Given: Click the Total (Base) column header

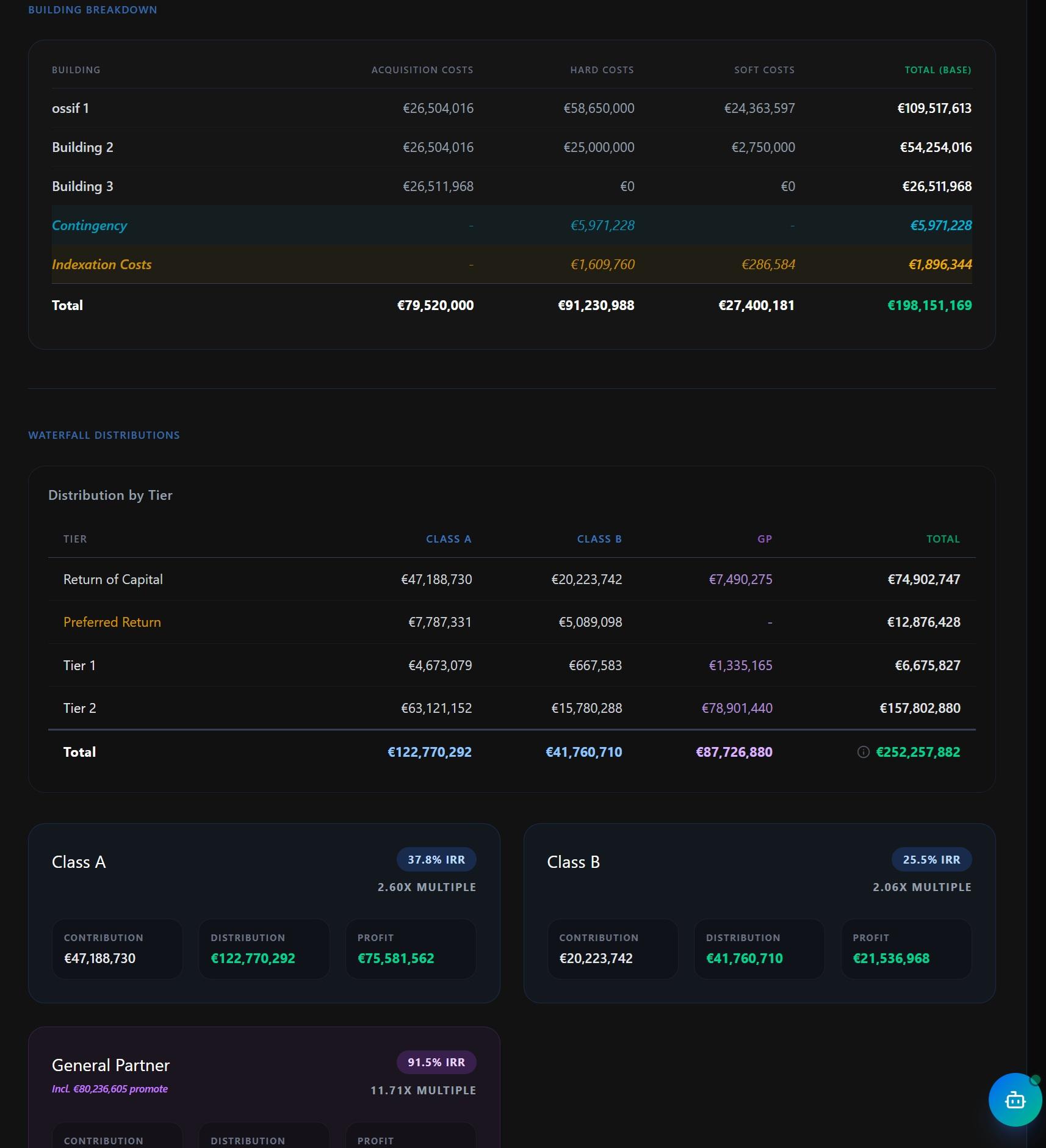Looking at the screenshot, I should point(937,70).
